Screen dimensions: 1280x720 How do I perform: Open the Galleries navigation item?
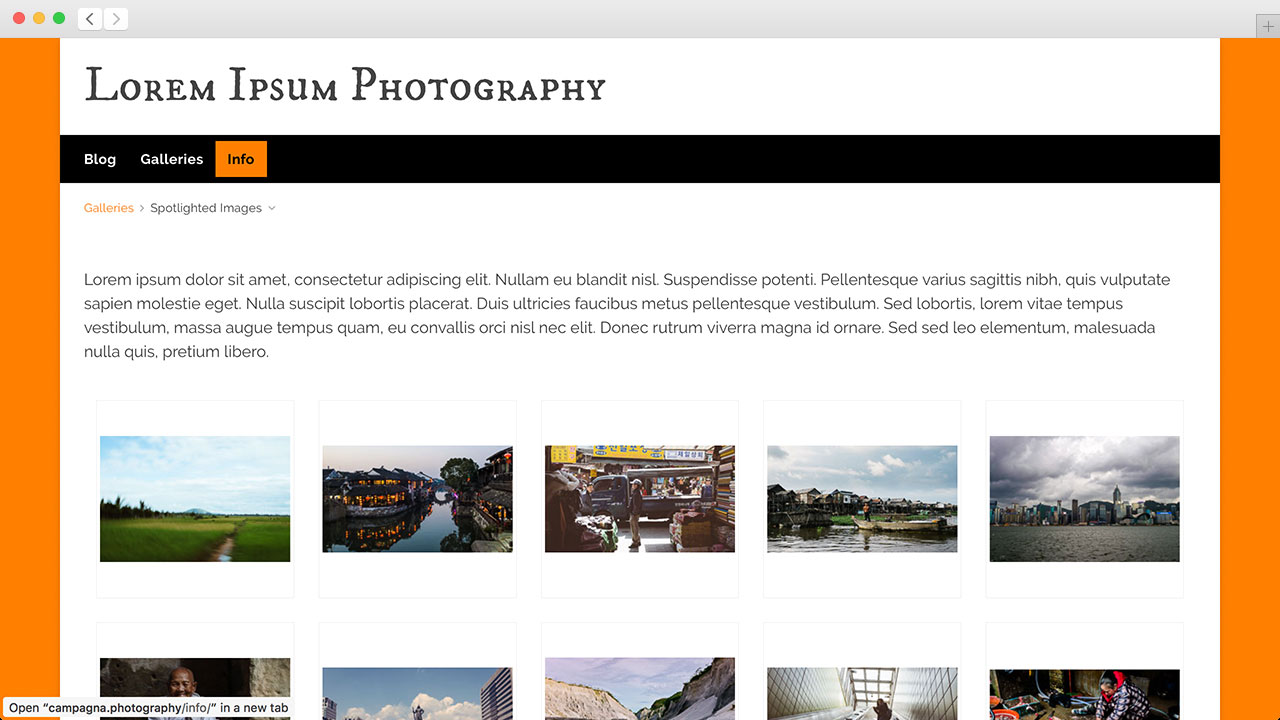172,159
